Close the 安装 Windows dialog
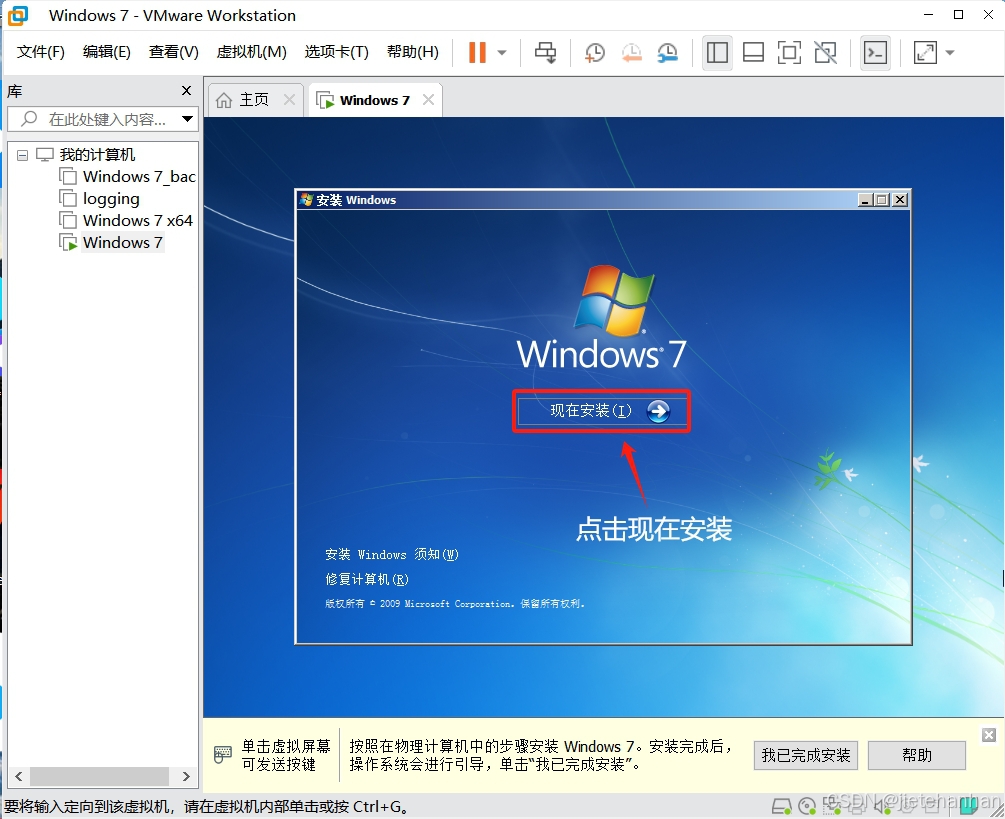 pyautogui.click(x=900, y=200)
